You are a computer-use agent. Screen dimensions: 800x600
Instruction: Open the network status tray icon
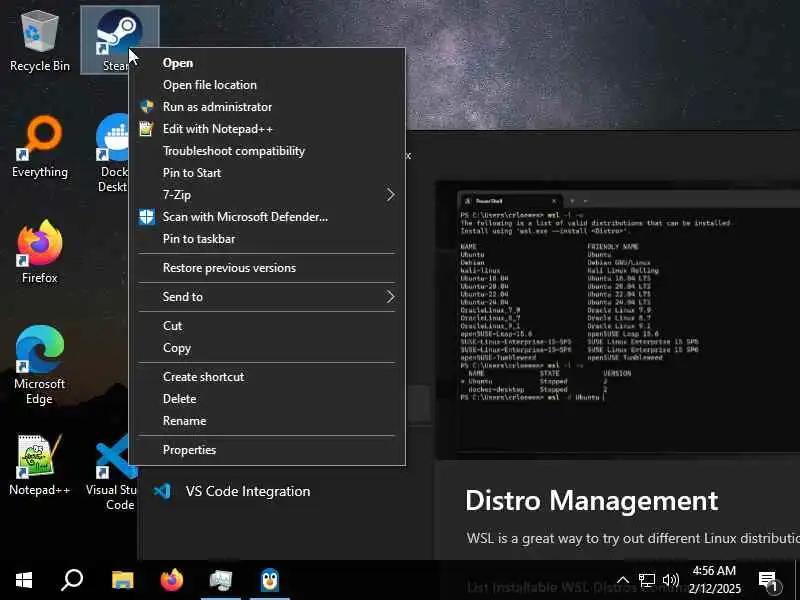[646, 580]
